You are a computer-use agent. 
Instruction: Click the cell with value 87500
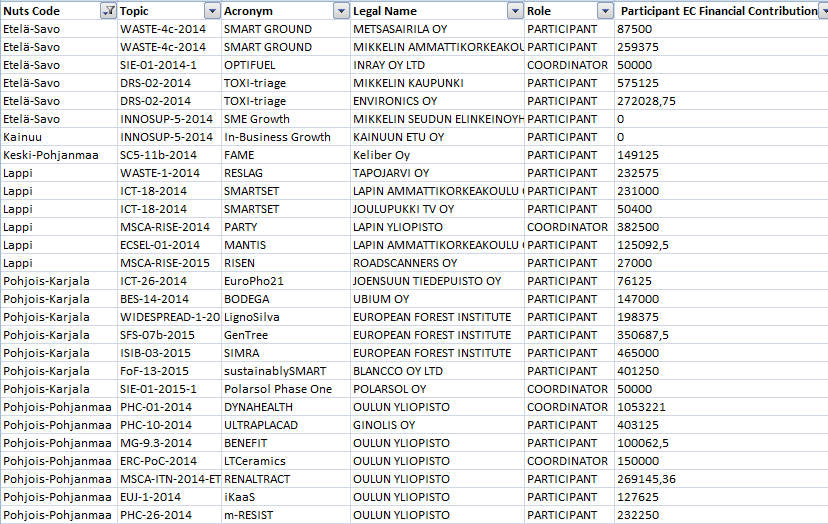[x=721, y=29]
